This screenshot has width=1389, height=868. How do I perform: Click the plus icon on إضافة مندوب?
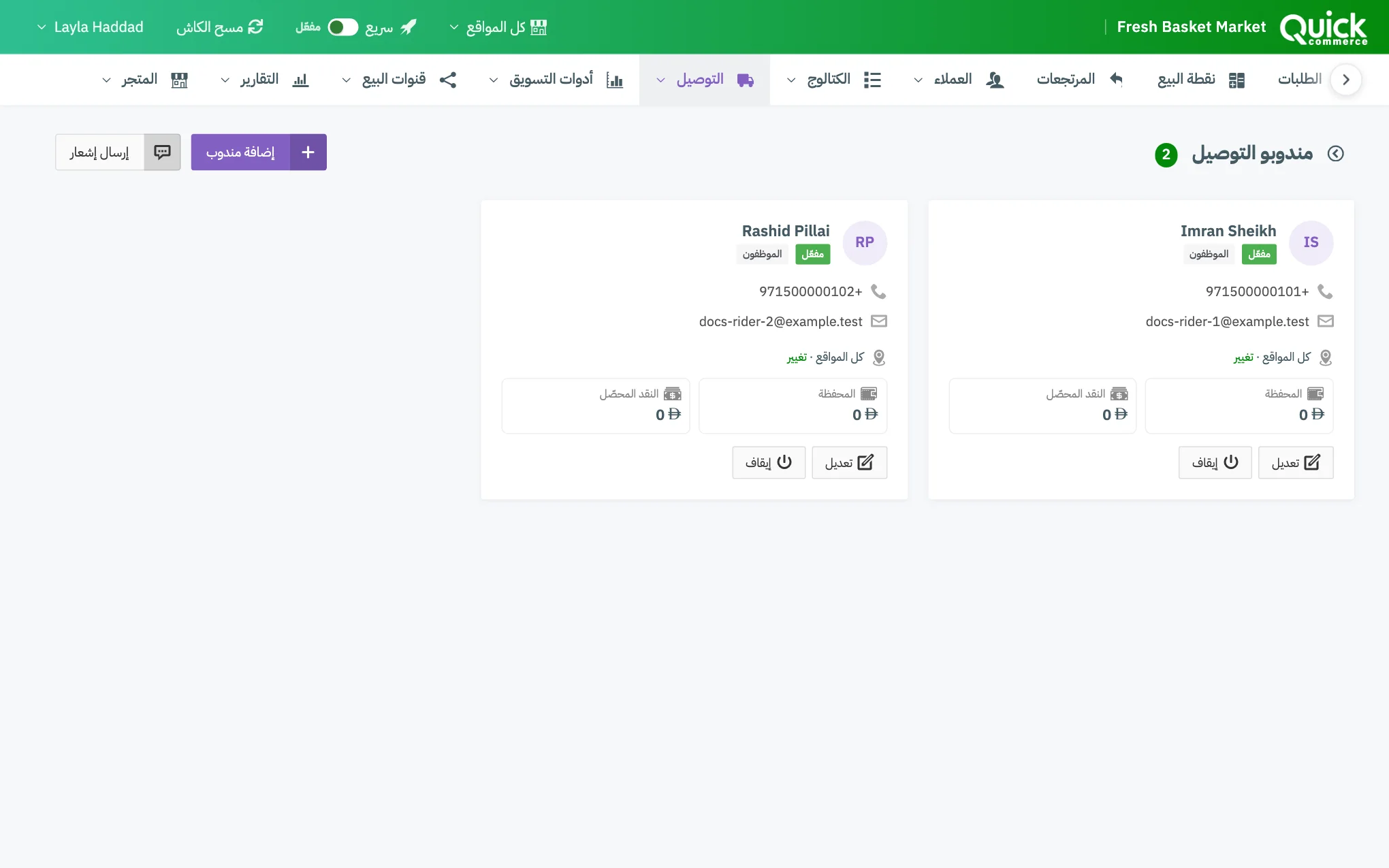(x=308, y=152)
